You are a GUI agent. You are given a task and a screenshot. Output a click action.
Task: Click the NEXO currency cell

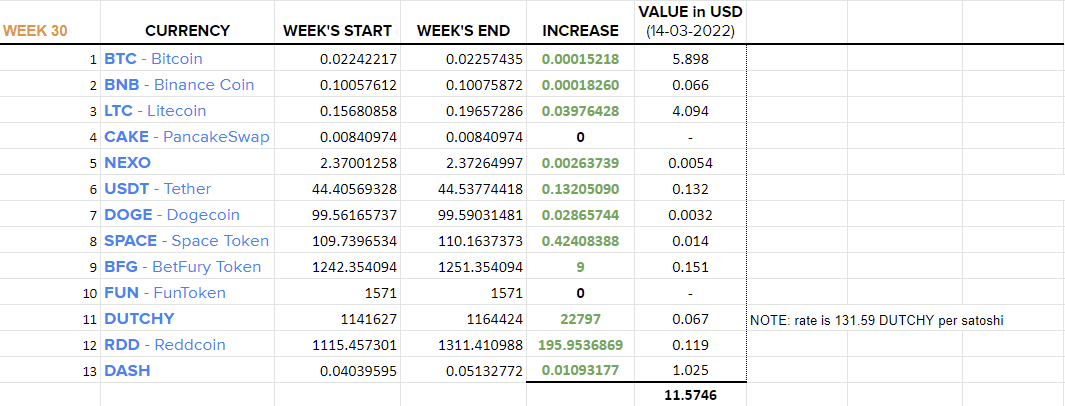187,163
